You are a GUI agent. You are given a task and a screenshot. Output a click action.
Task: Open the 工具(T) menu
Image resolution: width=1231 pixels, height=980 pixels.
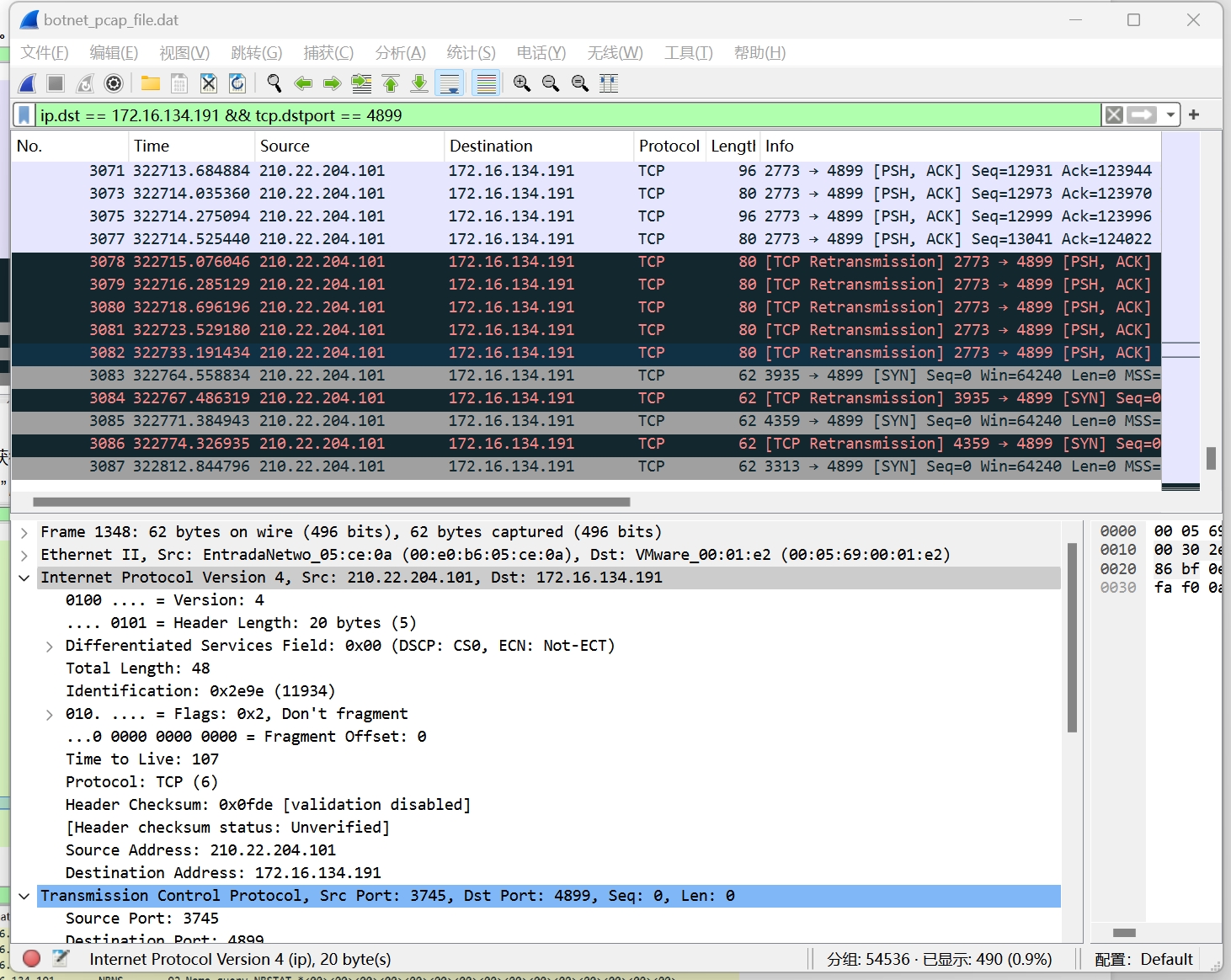coord(688,53)
